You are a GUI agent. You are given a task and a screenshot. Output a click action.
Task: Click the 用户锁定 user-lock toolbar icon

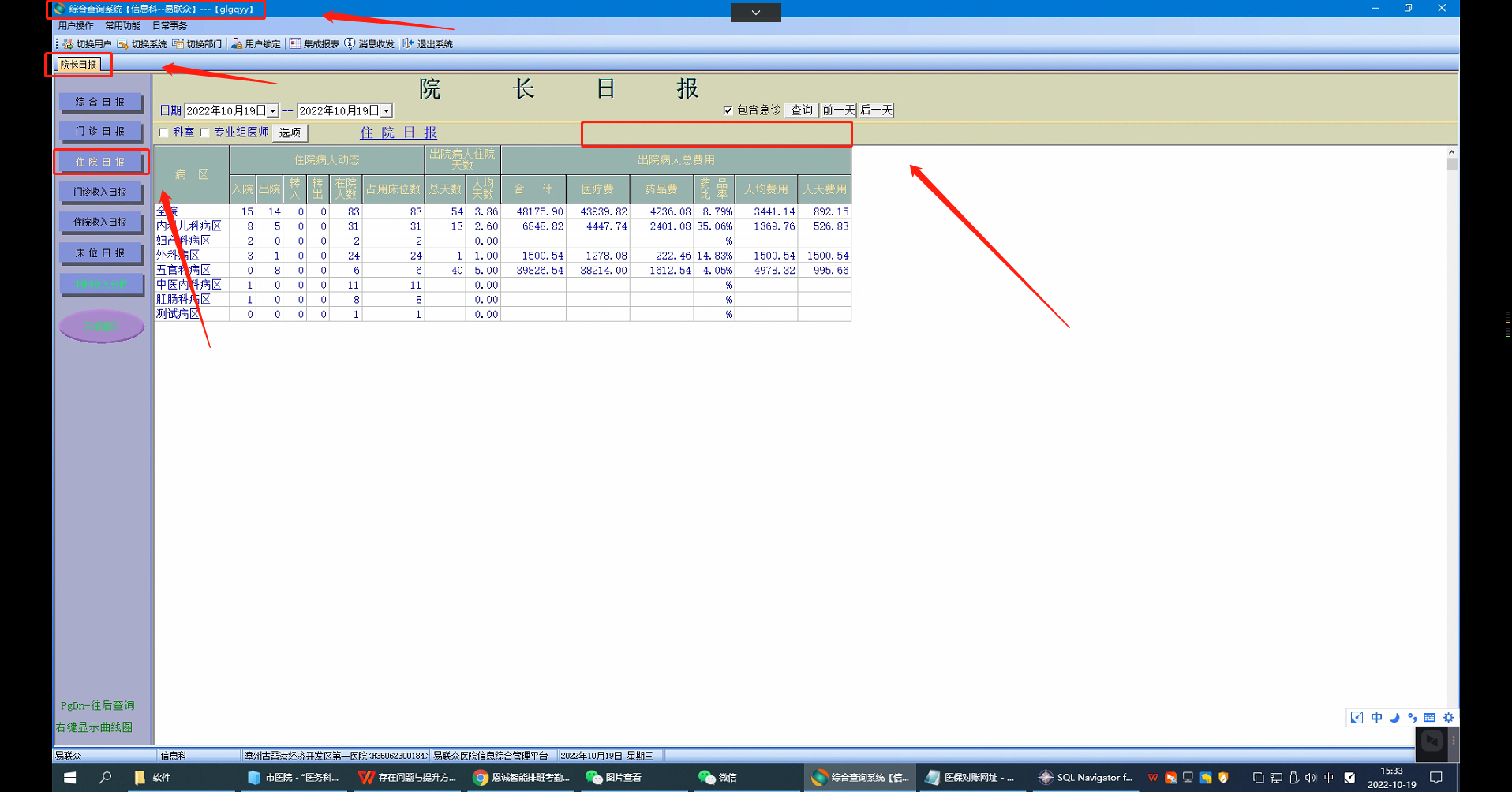pos(237,44)
